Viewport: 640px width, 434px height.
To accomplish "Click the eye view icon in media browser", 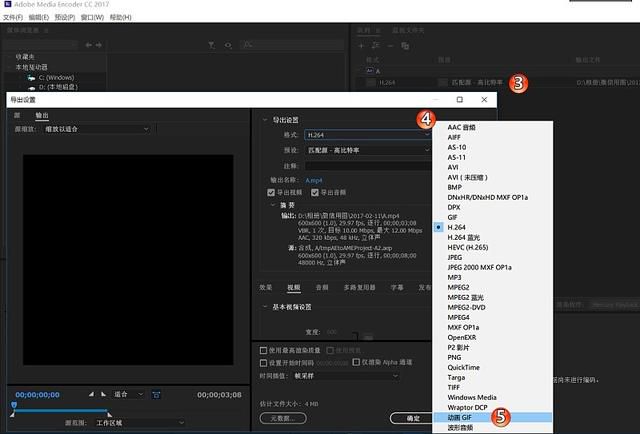I will pyautogui.click(x=228, y=45).
